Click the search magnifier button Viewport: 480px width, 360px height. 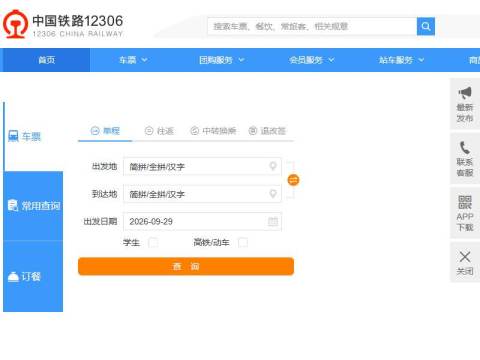pos(426,26)
